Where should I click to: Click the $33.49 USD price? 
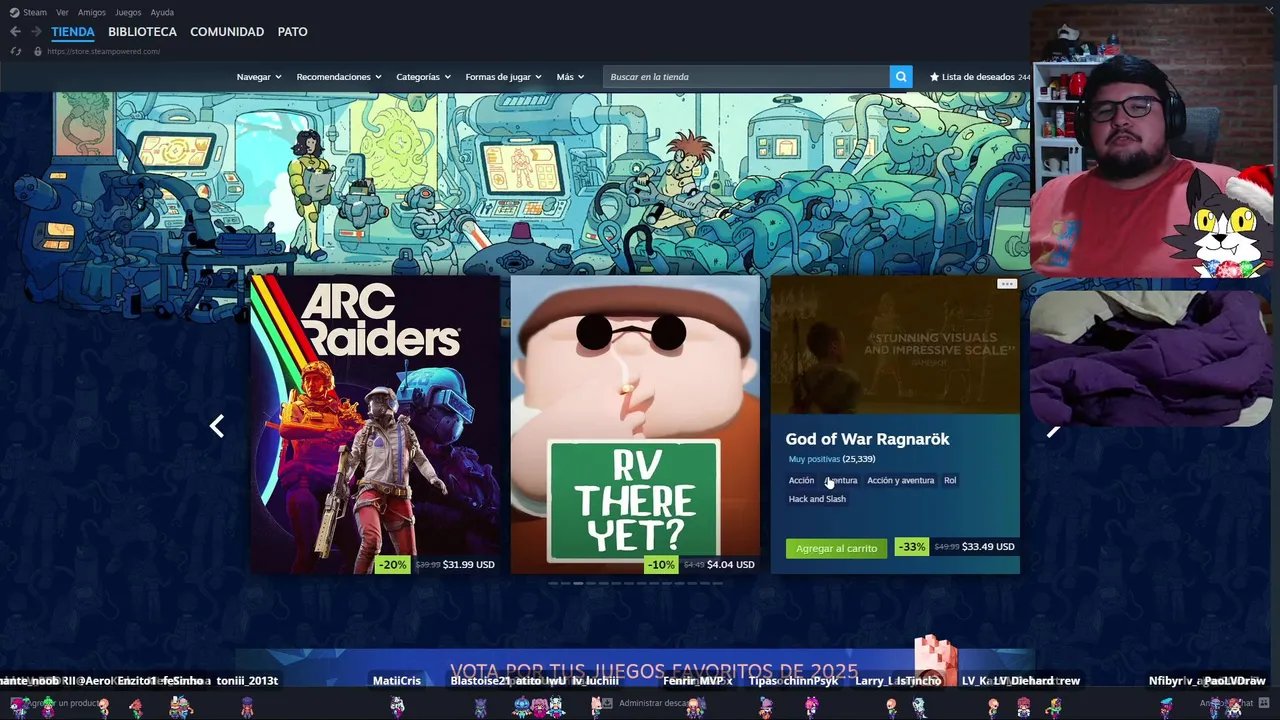[x=988, y=547]
